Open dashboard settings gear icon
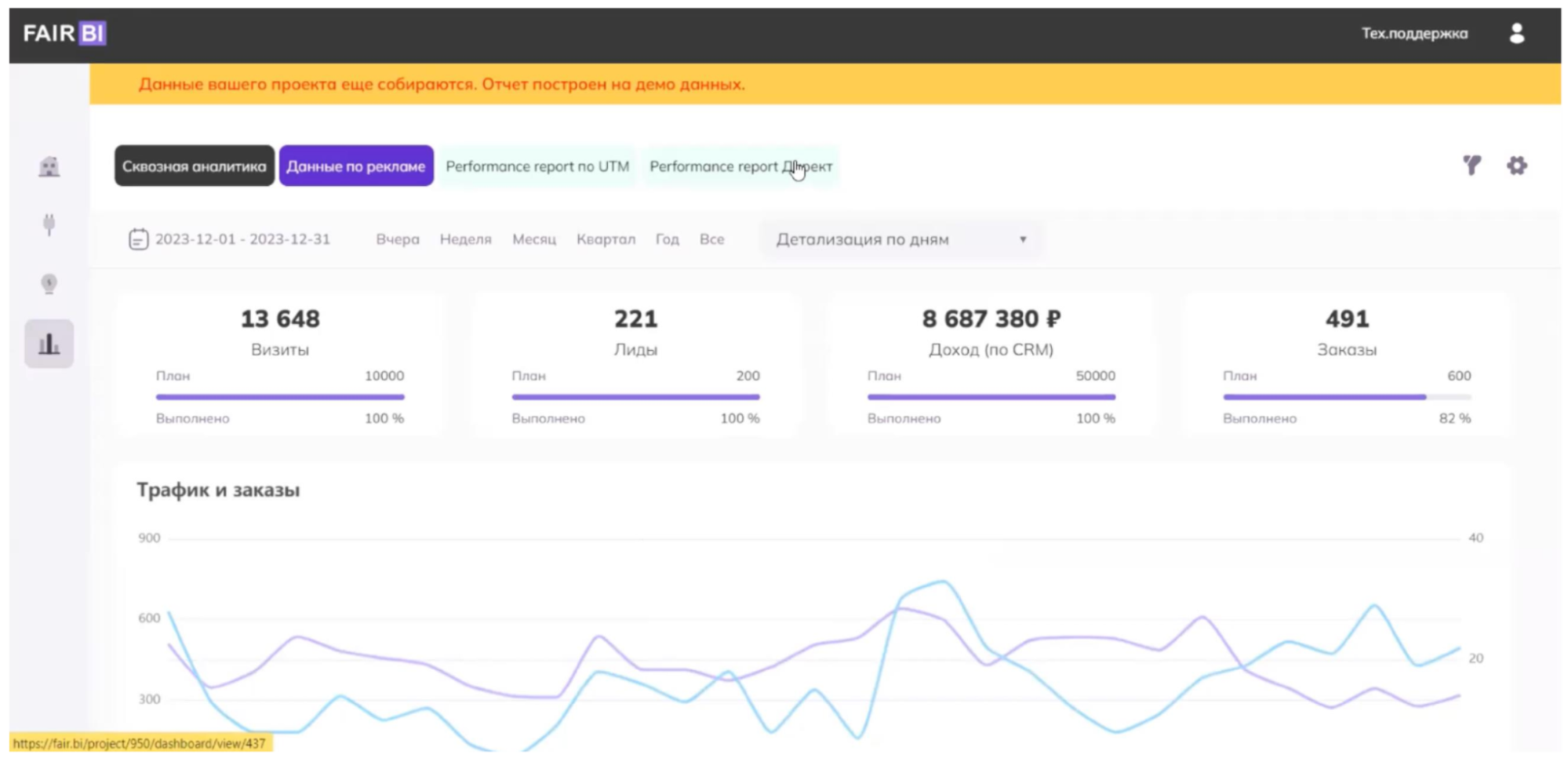1568x758 pixels. tap(1516, 166)
